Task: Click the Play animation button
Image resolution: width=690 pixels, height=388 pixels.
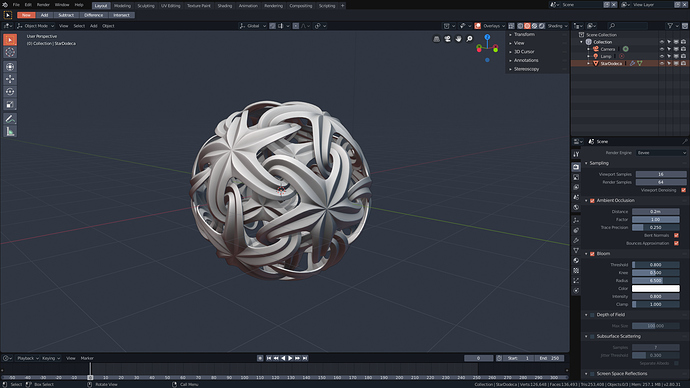Action: (x=290, y=358)
